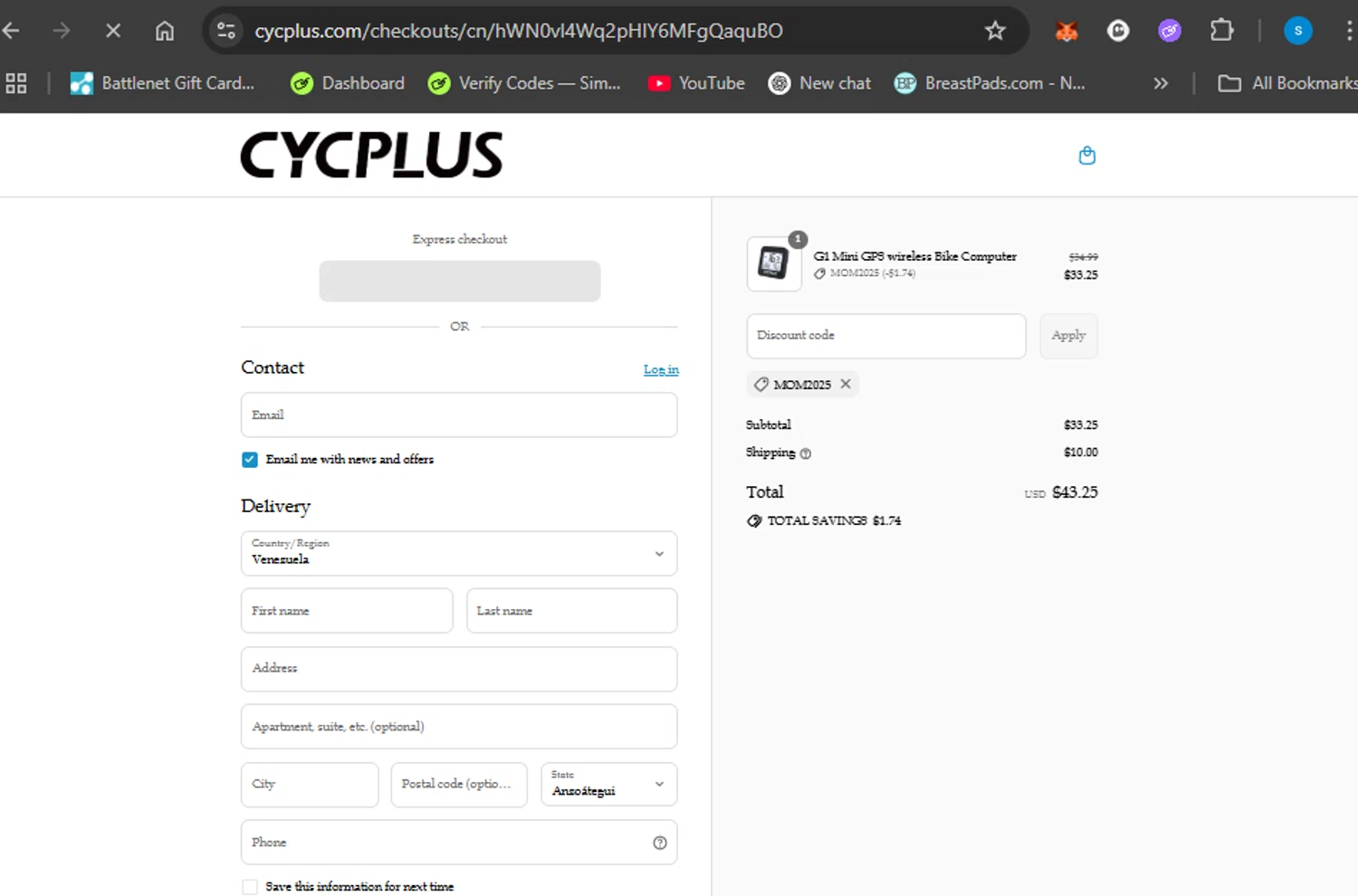Viewport: 1358px width, 896px height.
Task: Click the Total amount $43.25
Action: pos(1075,492)
